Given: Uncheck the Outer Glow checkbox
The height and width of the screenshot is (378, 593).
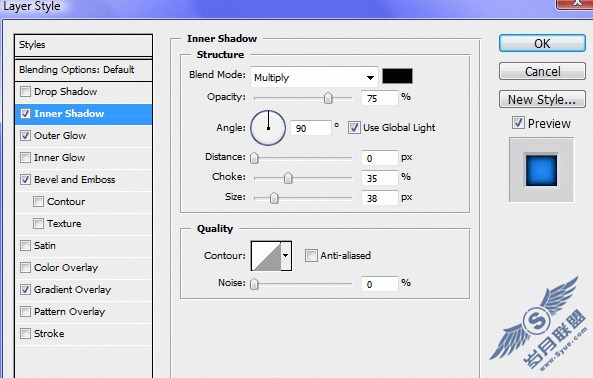Looking at the screenshot, I should point(25,135).
